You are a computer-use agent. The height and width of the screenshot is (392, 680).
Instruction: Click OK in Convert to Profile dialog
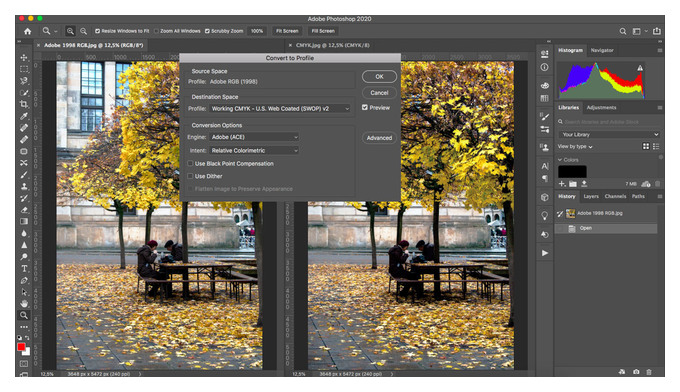(x=379, y=77)
